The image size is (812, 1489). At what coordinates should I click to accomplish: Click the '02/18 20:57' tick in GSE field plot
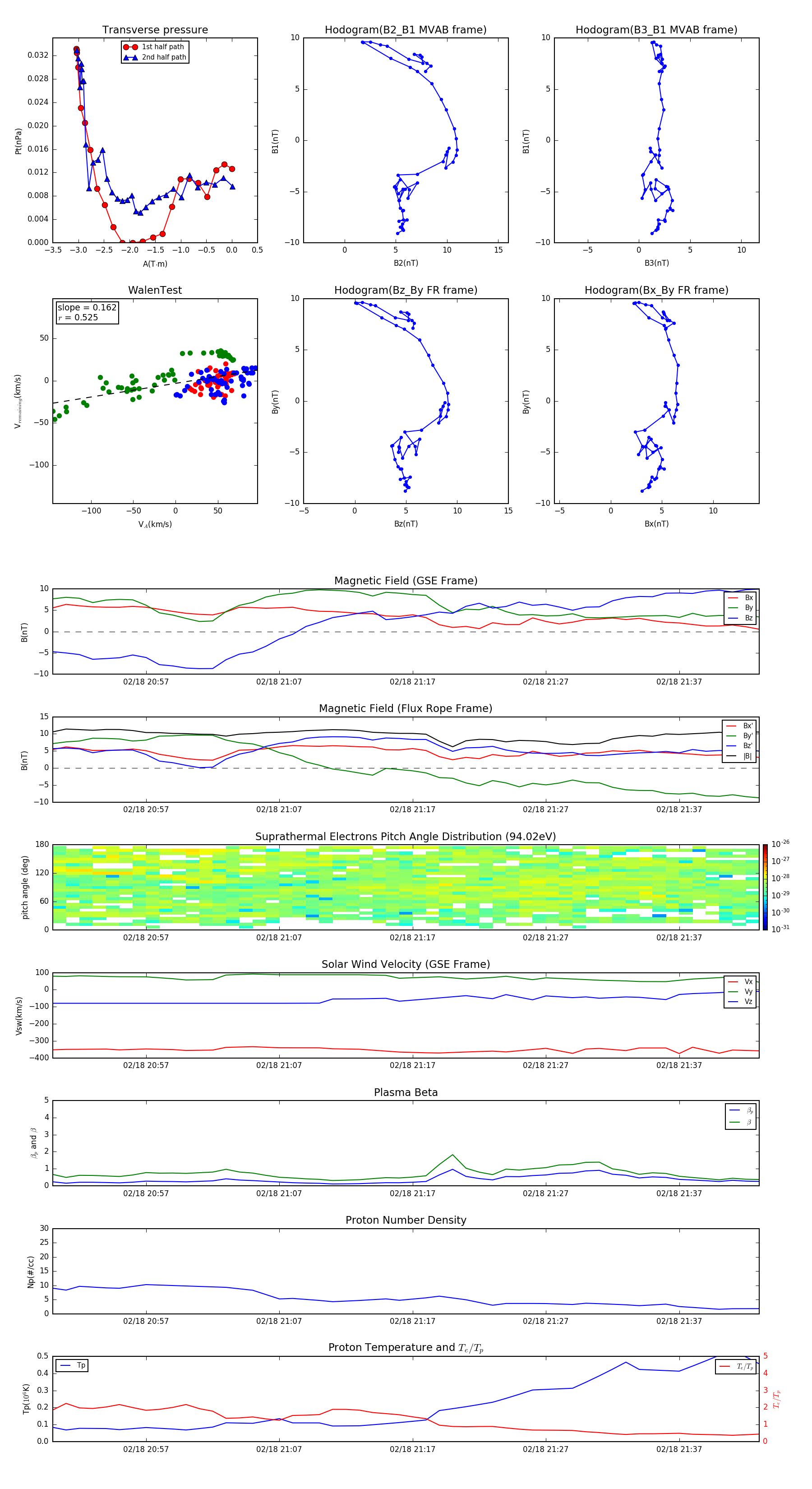click(x=146, y=682)
